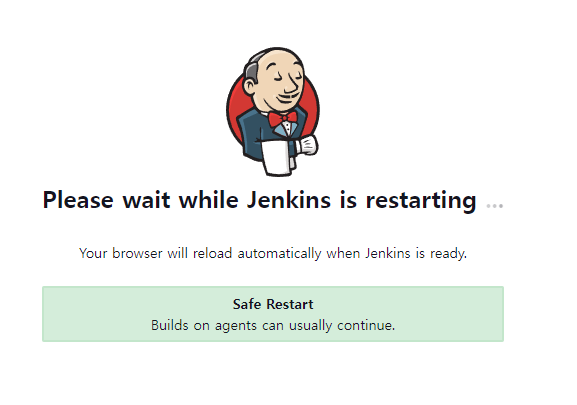Click the Jenkins butler mascot logo

coord(273,112)
